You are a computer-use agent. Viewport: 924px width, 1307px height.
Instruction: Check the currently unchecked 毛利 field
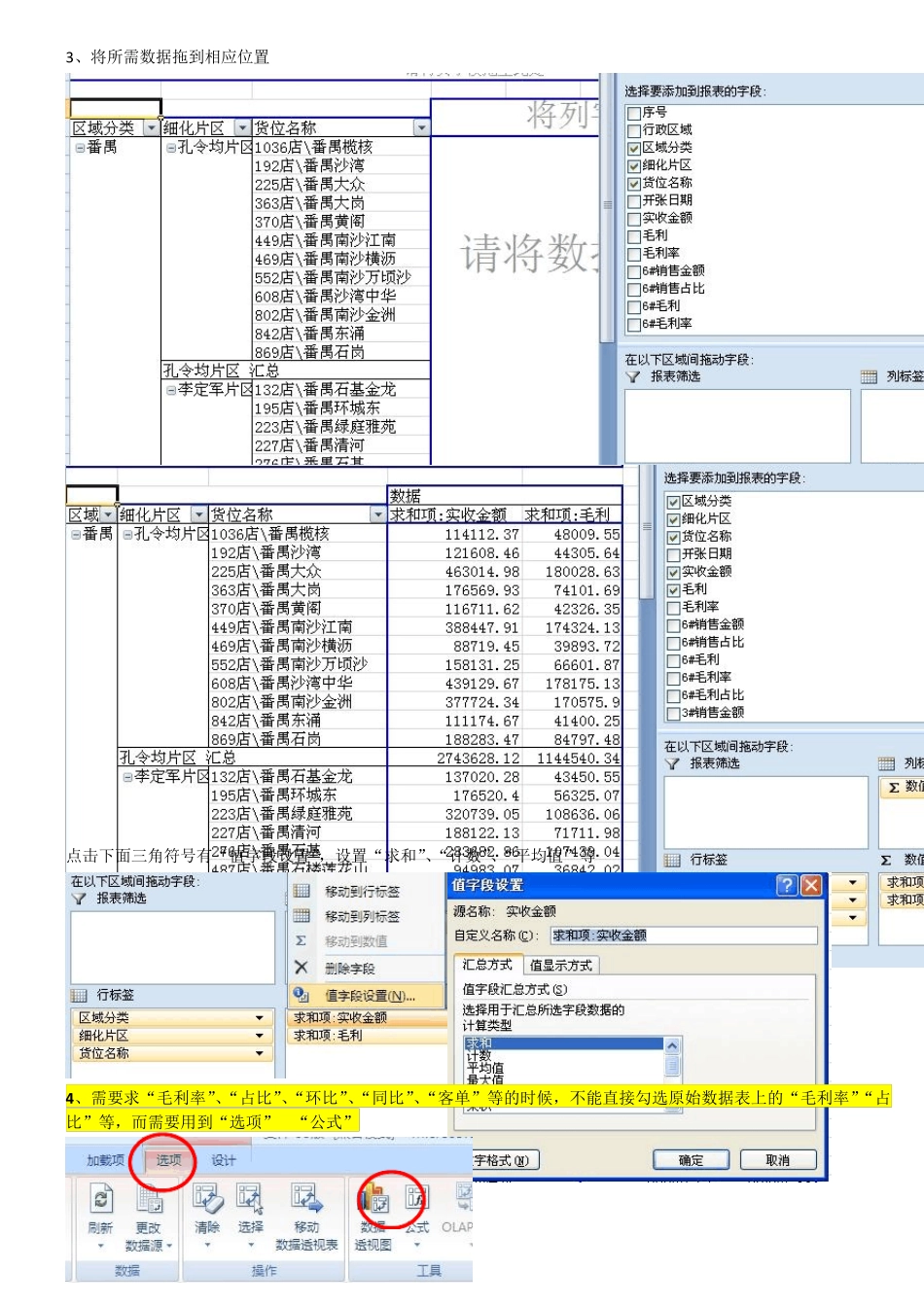(x=634, y=236)
